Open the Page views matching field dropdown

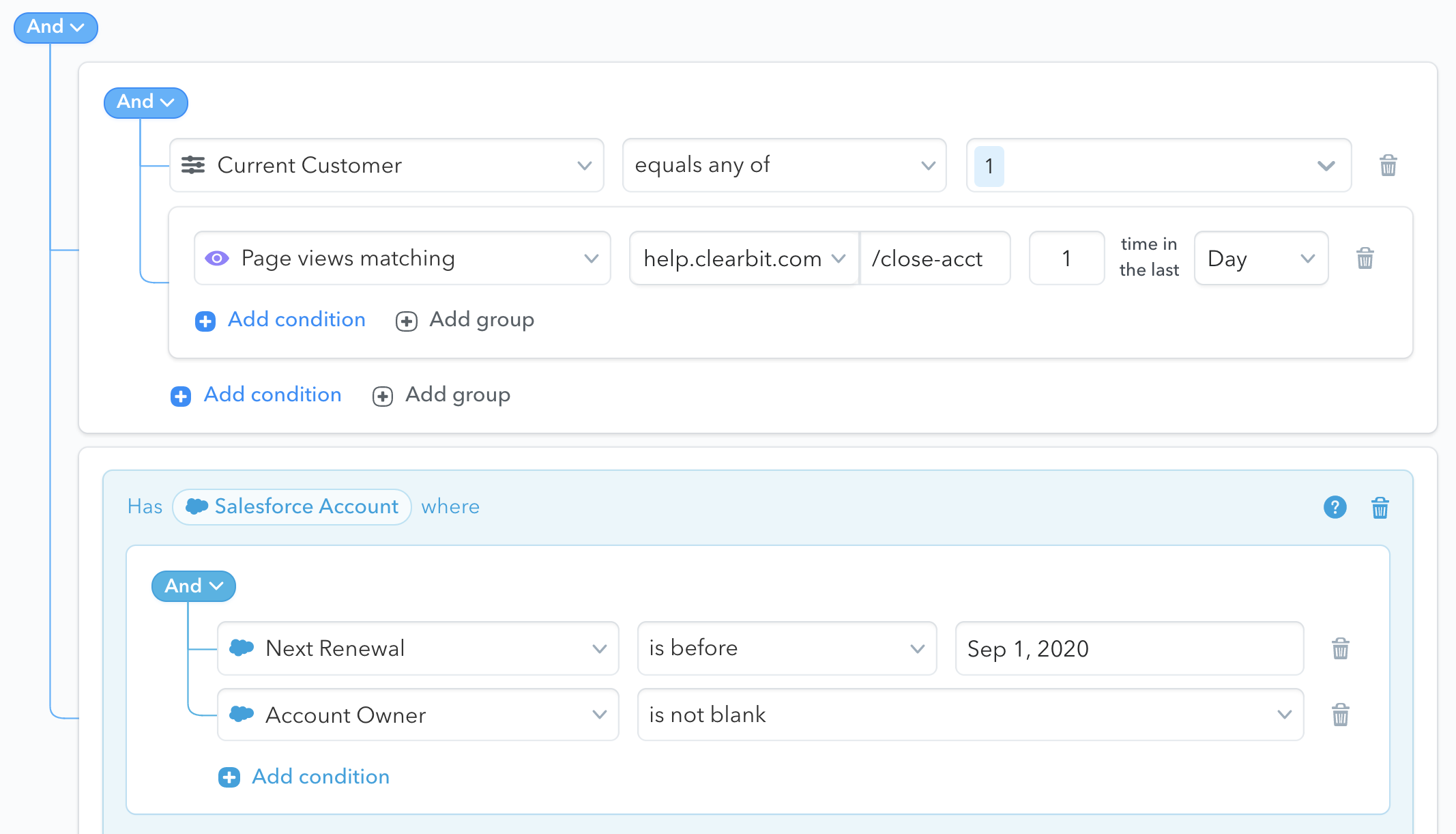(x=590, y=258)
